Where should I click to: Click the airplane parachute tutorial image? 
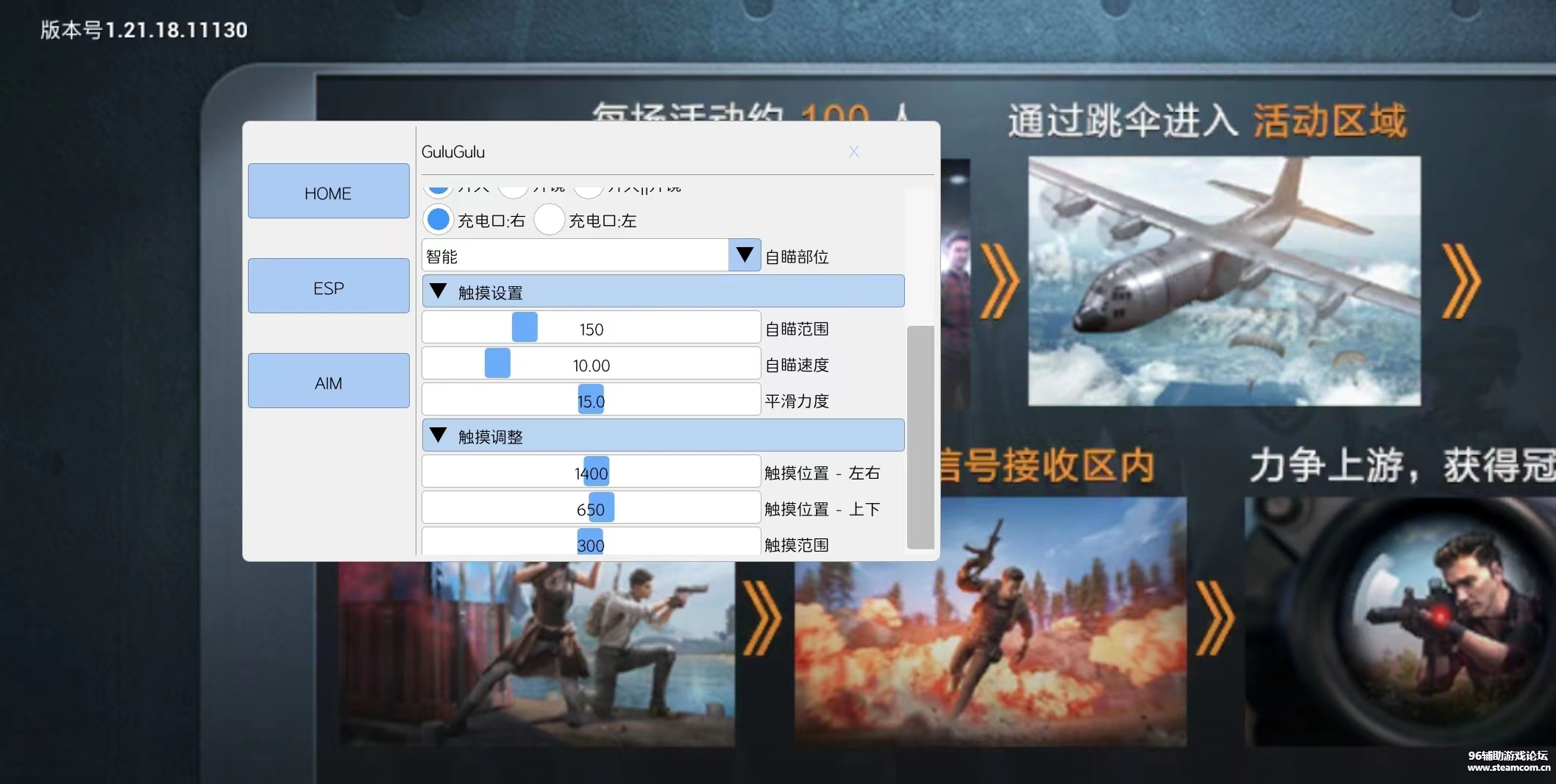[1223, 281]
